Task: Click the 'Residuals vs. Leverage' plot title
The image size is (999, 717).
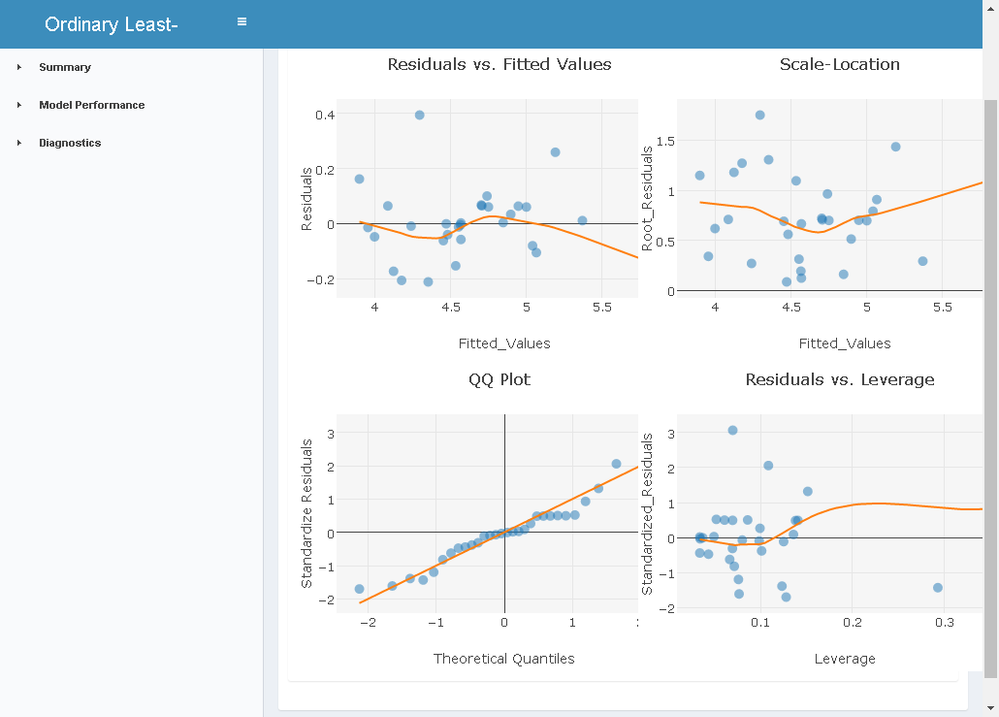Action: point(839,379)
